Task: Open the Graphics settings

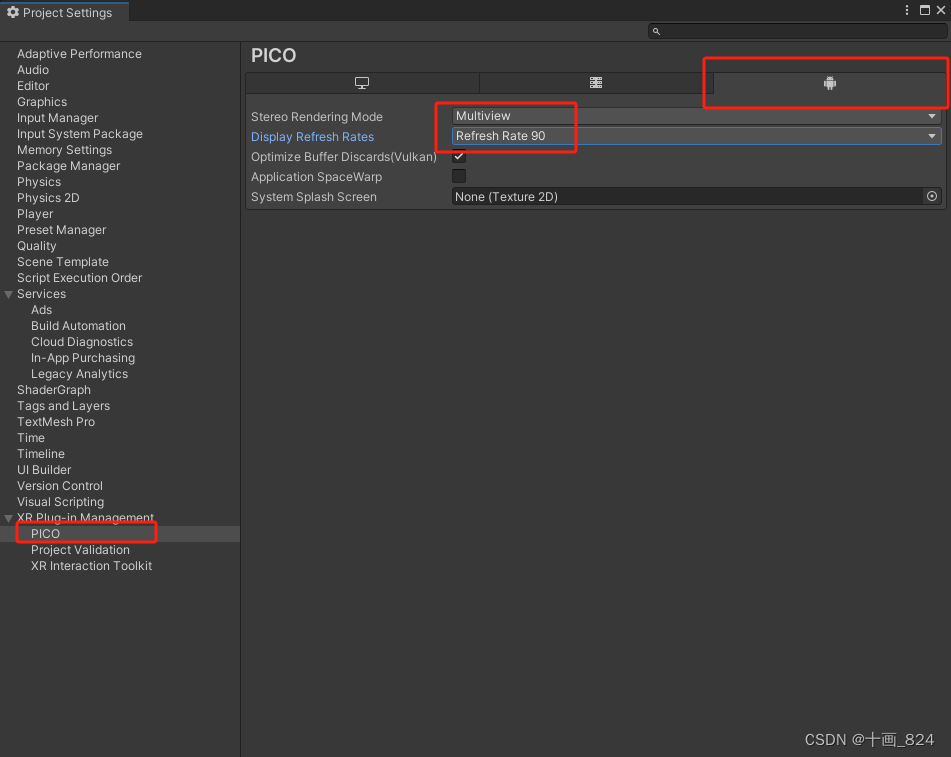Action: 42,101
